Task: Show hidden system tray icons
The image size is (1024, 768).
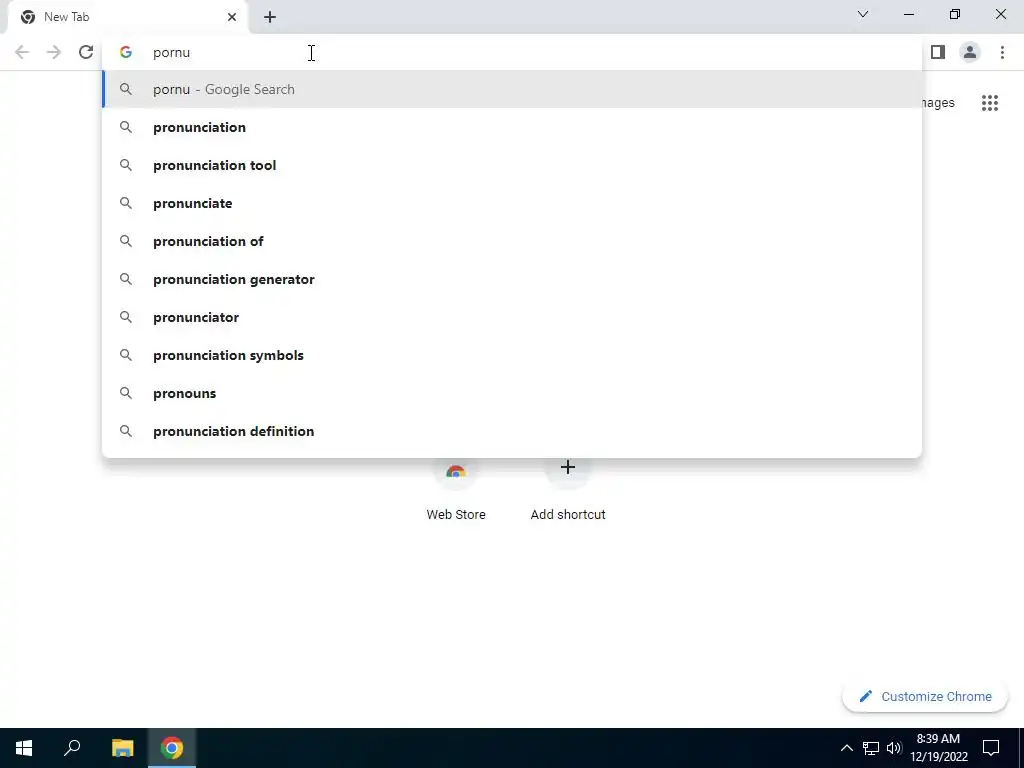Action: pos(846,748)
